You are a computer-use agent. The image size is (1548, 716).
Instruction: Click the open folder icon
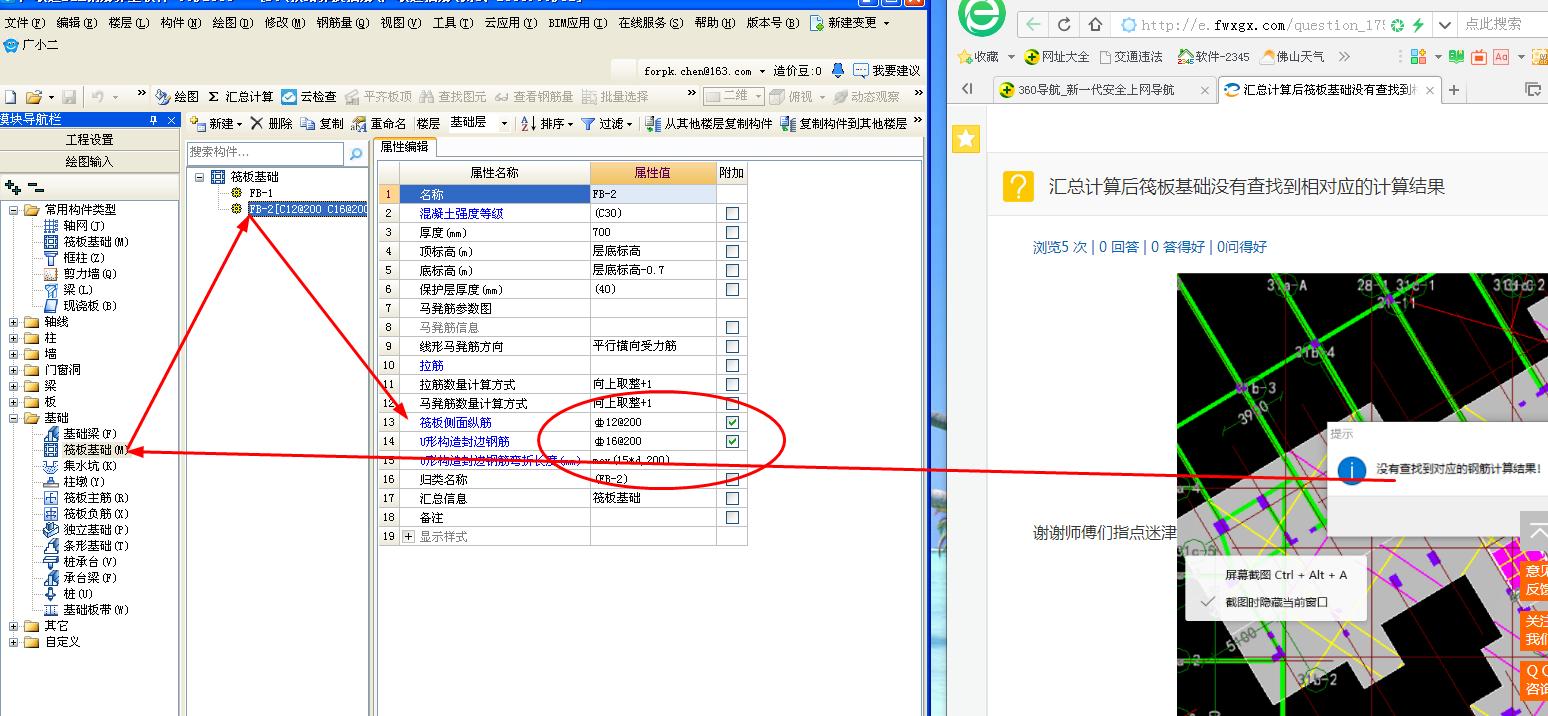(34, 97)
